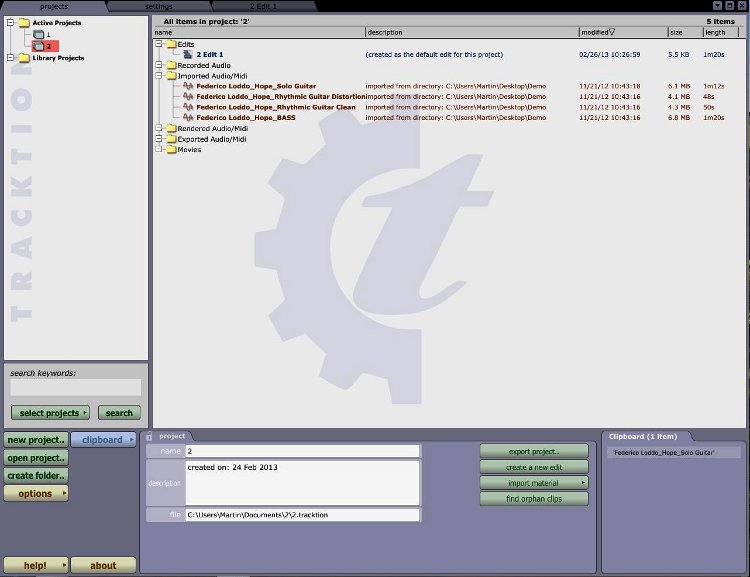Click the Rhythmic Guitar Clean waveform icon

[188, 107]
